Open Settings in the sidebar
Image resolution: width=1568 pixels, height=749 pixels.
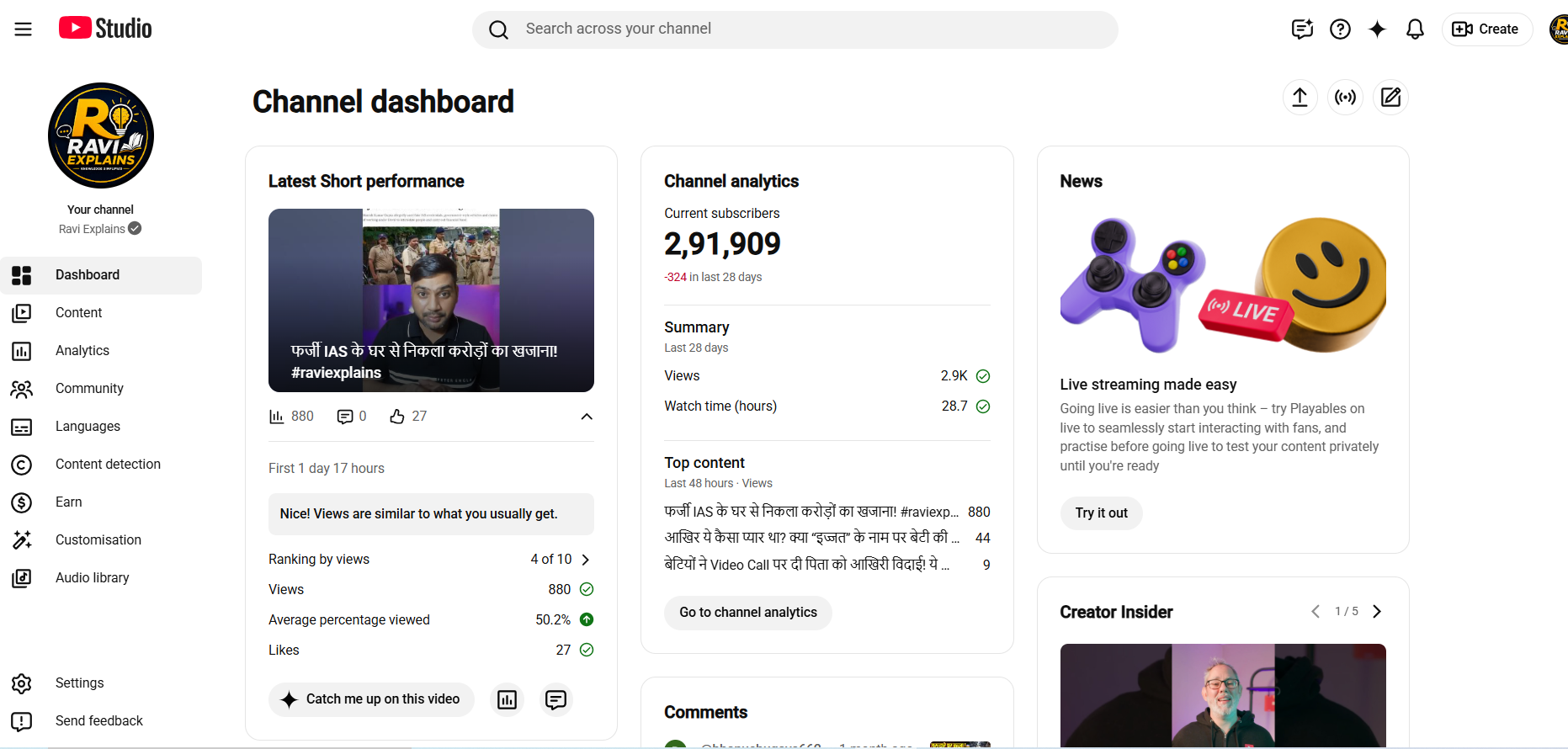(101, 683)
